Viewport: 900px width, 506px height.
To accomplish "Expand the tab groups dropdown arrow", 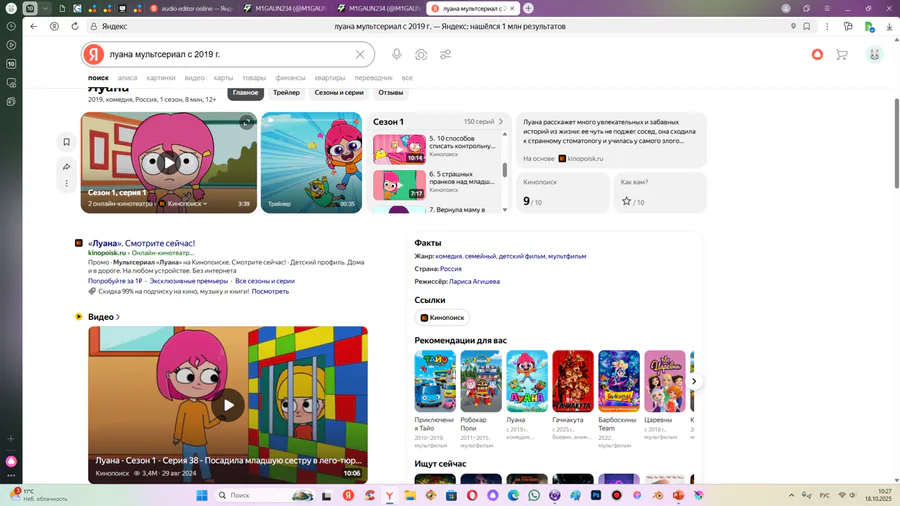I will (45, 9).
